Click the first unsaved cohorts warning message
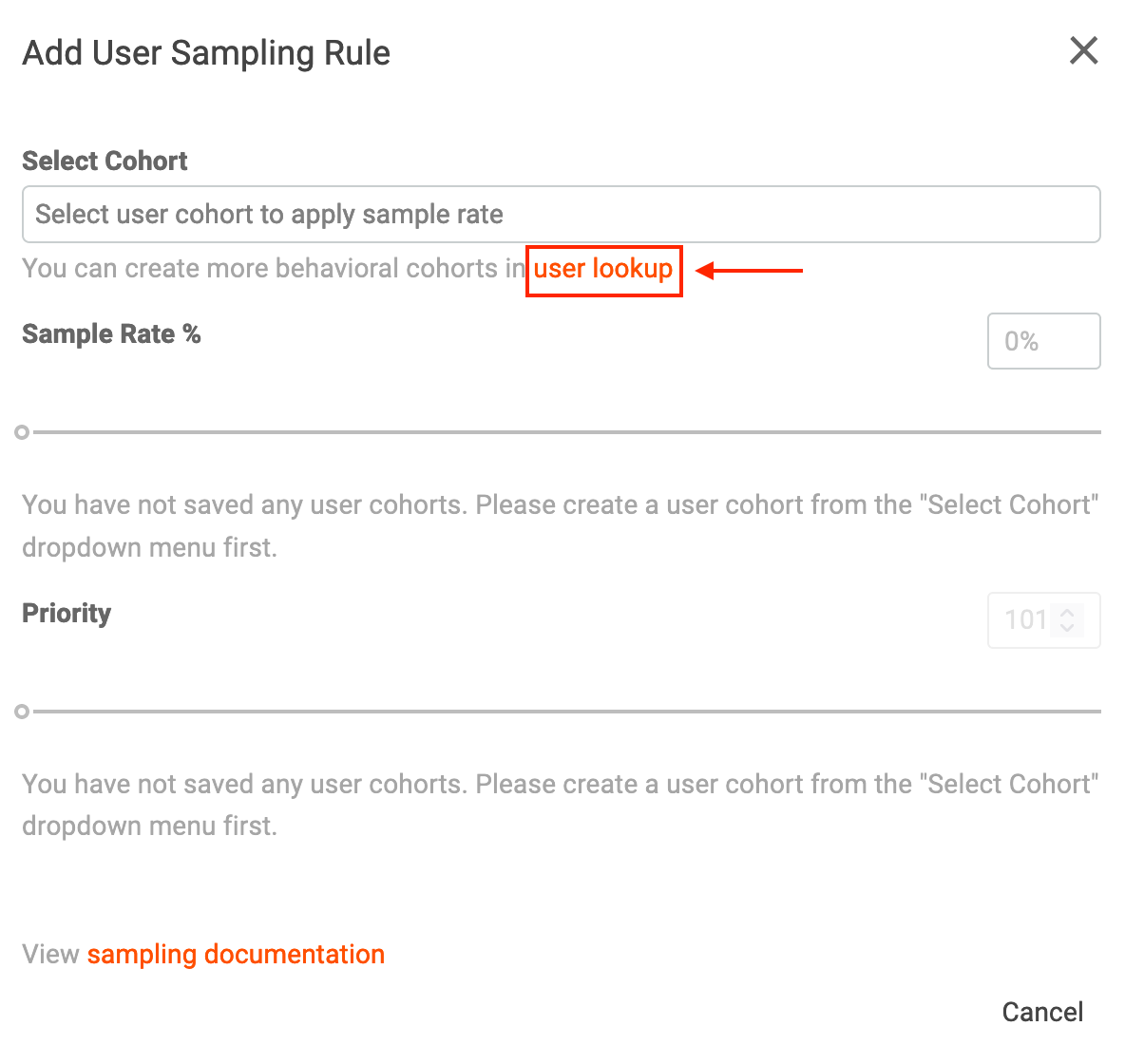The height and width of the screenshot is (1064, 1125). pos(561,525)
